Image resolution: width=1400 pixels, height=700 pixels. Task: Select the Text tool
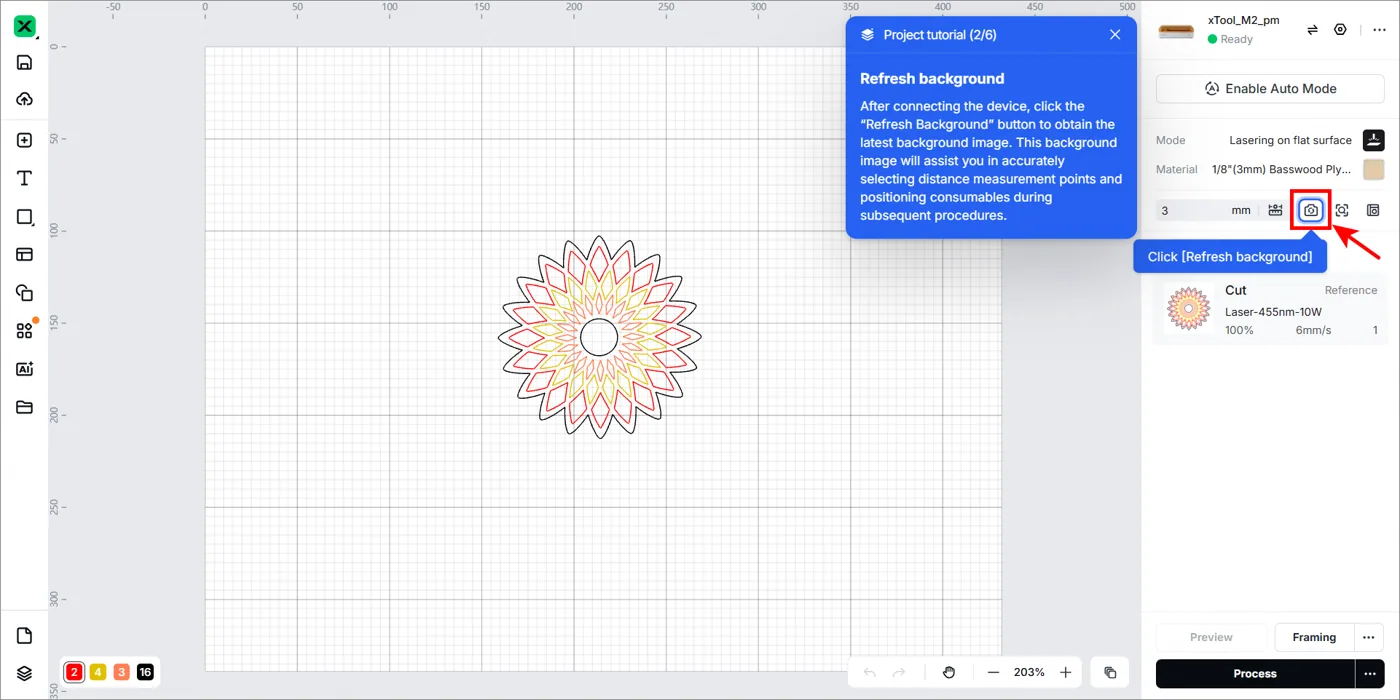[x=25, y=178]
